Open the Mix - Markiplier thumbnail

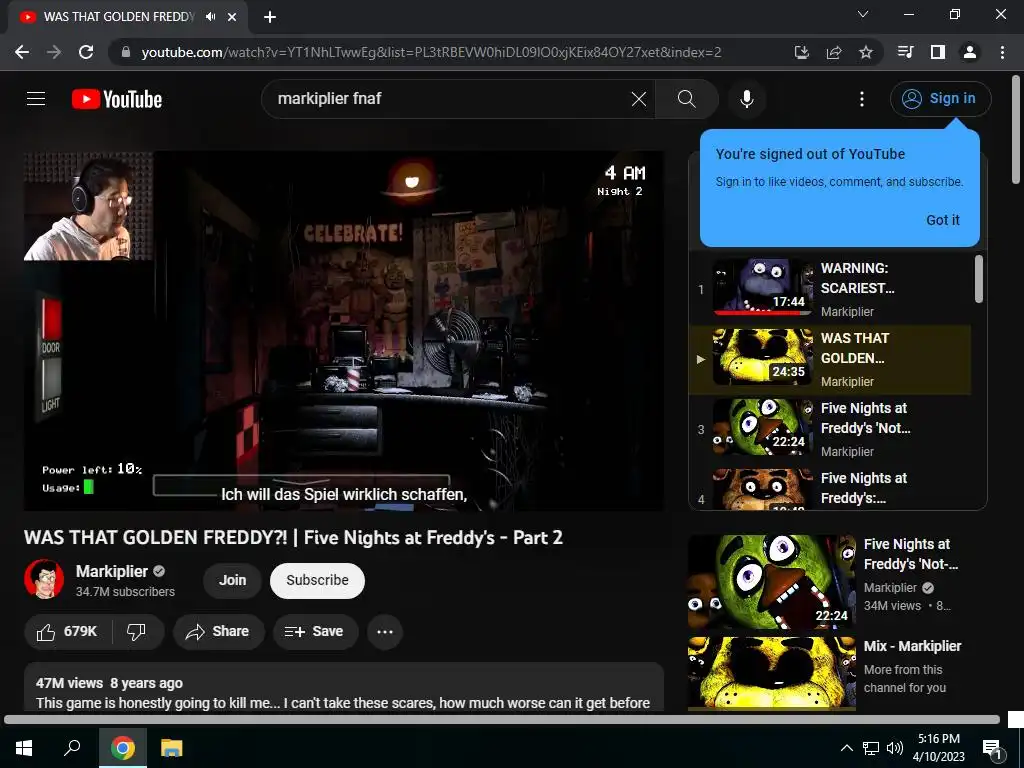tap(771, 673)
